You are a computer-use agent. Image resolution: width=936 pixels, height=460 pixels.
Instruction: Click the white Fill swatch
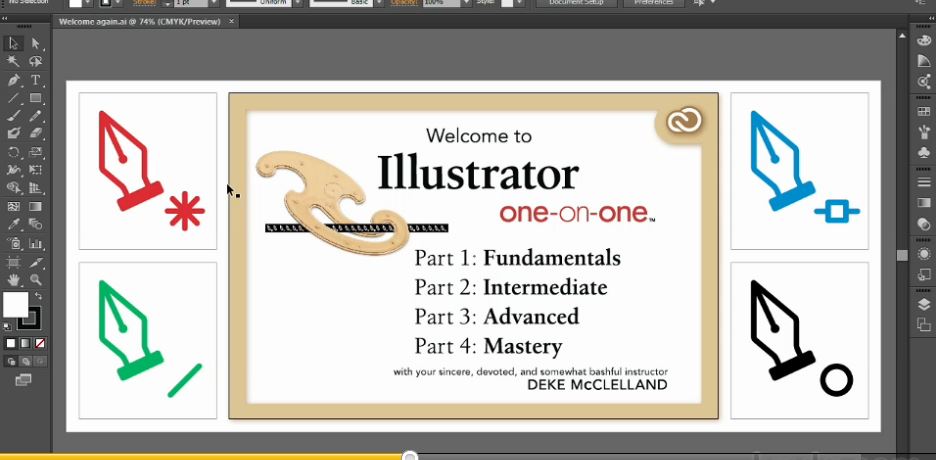pos(16,305)
